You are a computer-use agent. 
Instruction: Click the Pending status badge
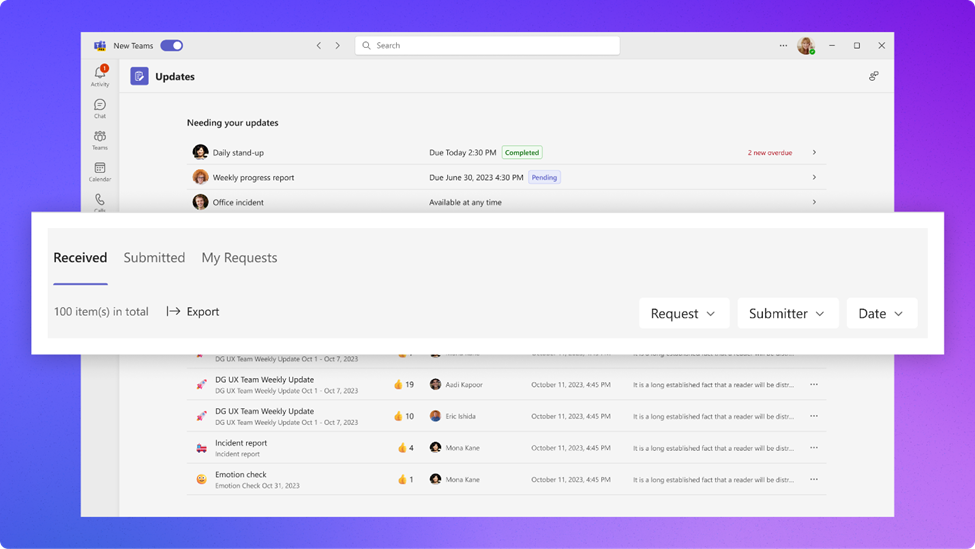(x=544, y=177)
